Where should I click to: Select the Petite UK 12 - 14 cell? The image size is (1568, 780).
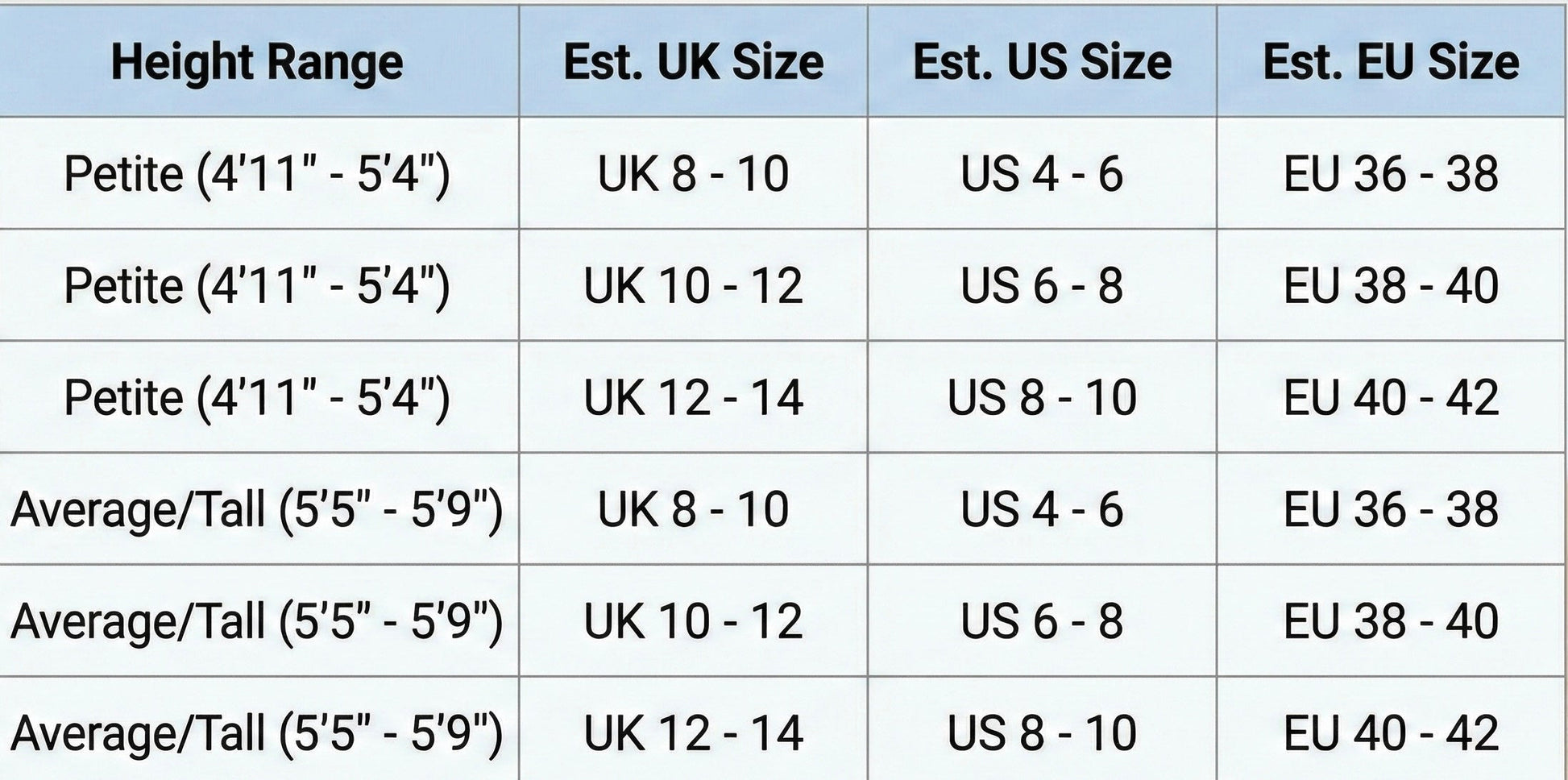click(693, 397)
